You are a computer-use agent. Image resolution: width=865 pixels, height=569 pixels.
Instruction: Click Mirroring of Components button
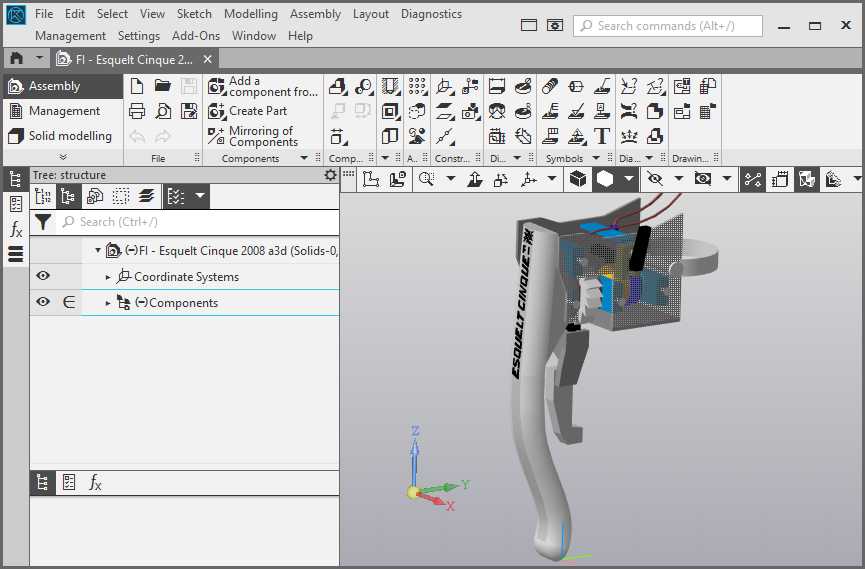pyautogui.click(x=252, y=136)
